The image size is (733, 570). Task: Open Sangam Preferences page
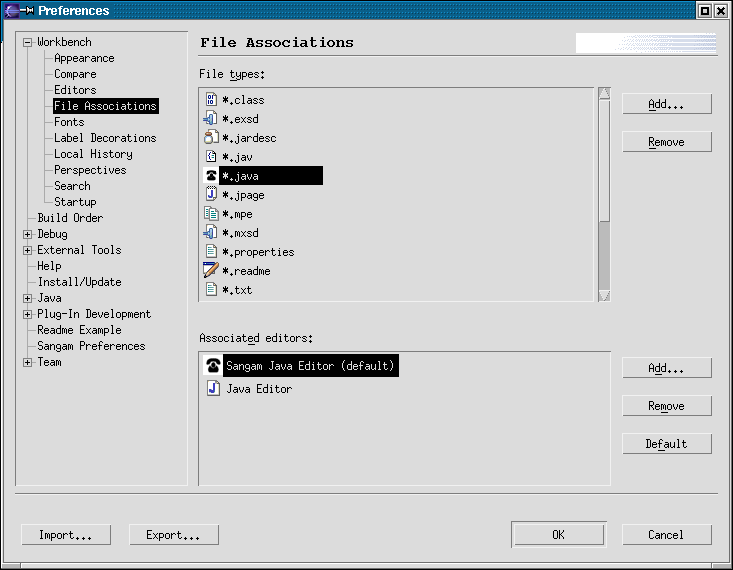tap(91, 346)
